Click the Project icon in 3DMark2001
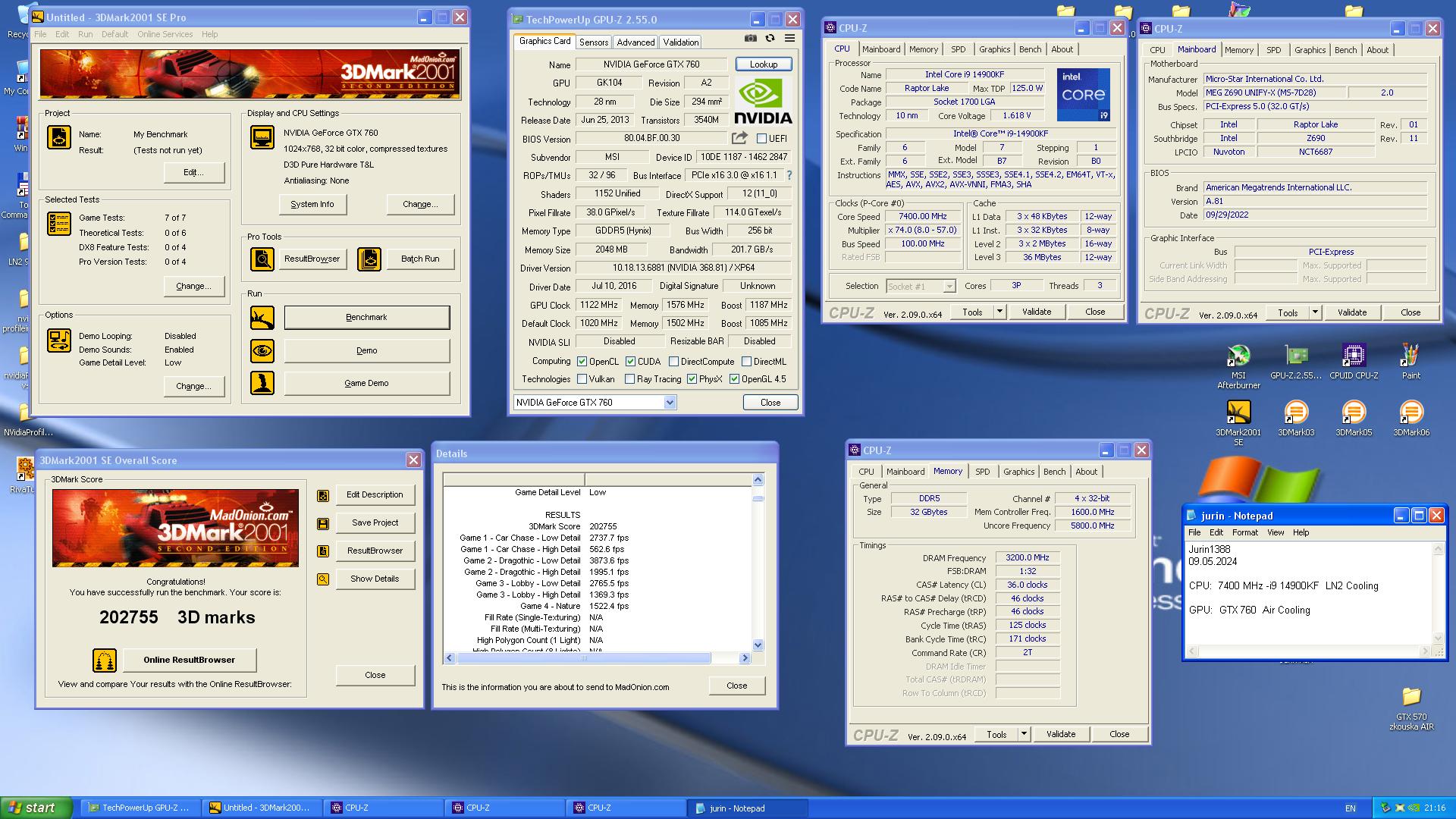 coord(59,137)
